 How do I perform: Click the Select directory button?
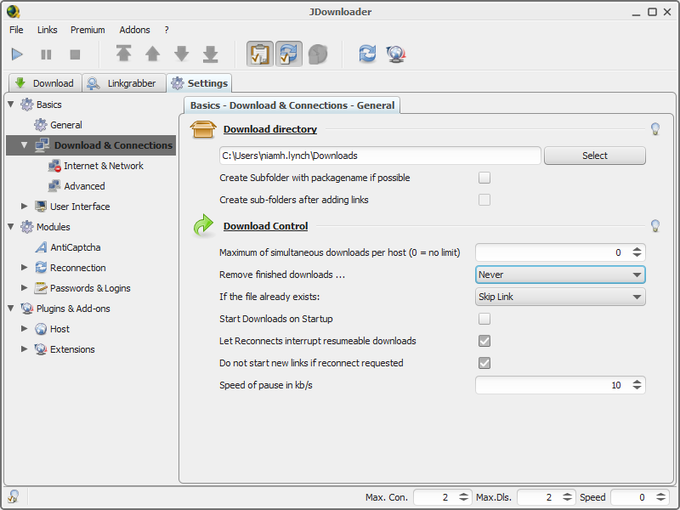pos(595,156)
